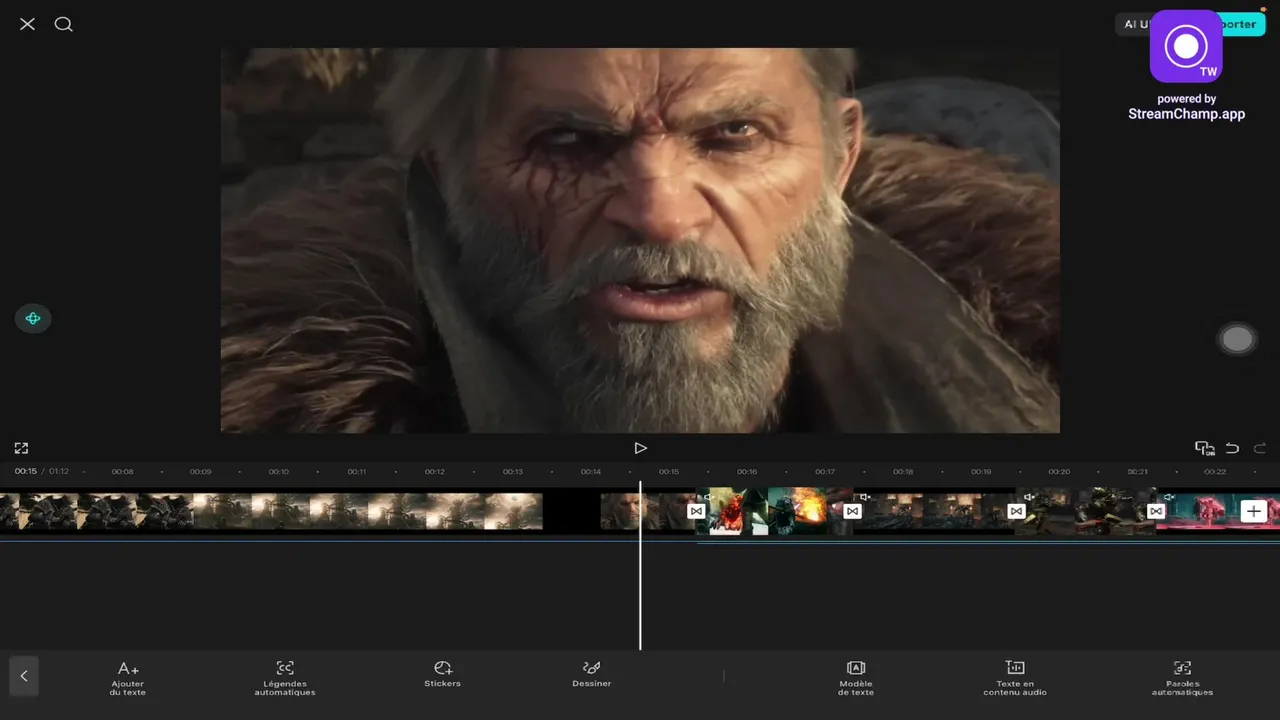This screenshot has width=1280, height=720.
Task: Click the 00:14 ruler timestamp
Action: click(x=590, y=471)
